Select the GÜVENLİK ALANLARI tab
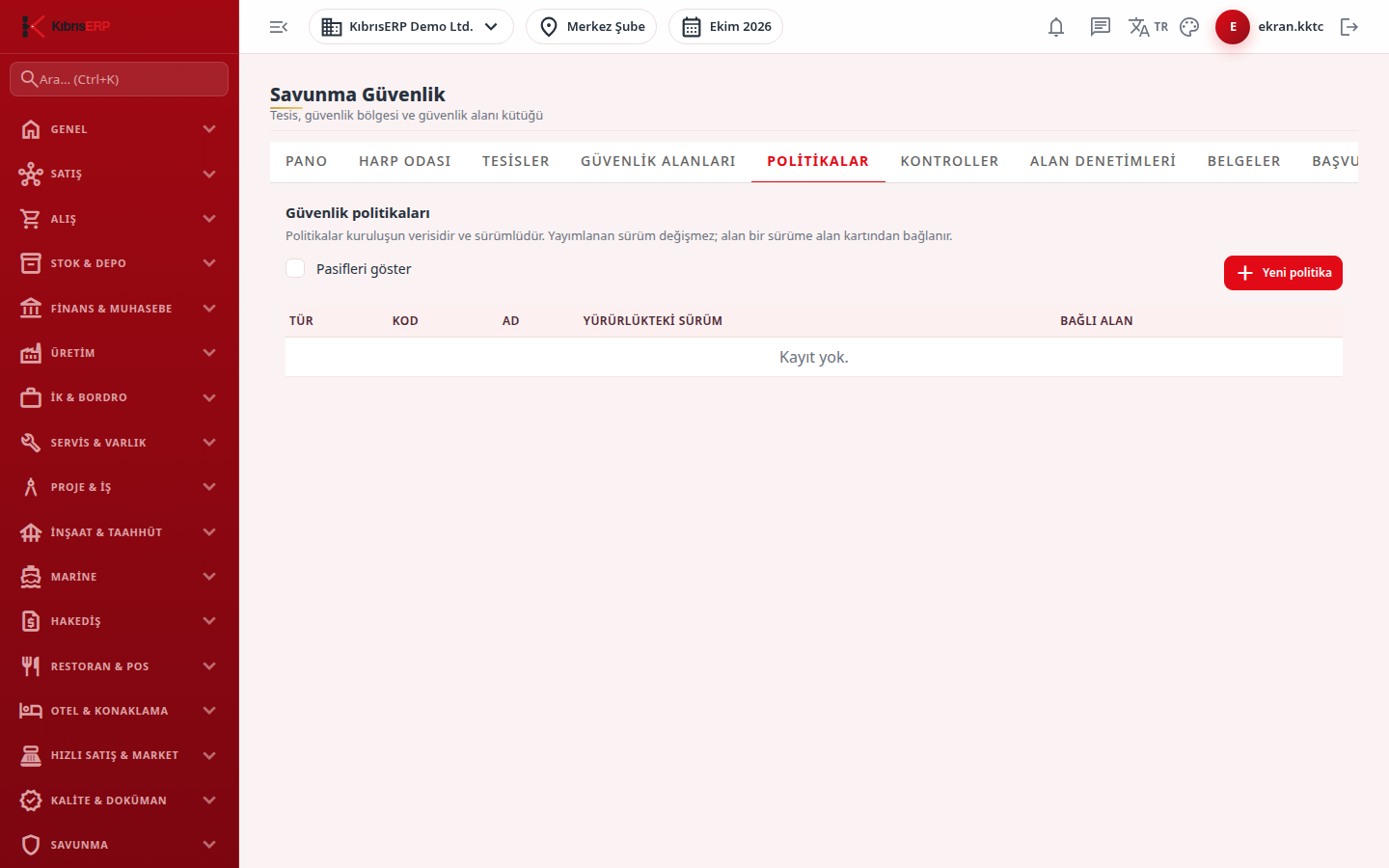Screen dimensions: 1389x868 coord(658,161)
